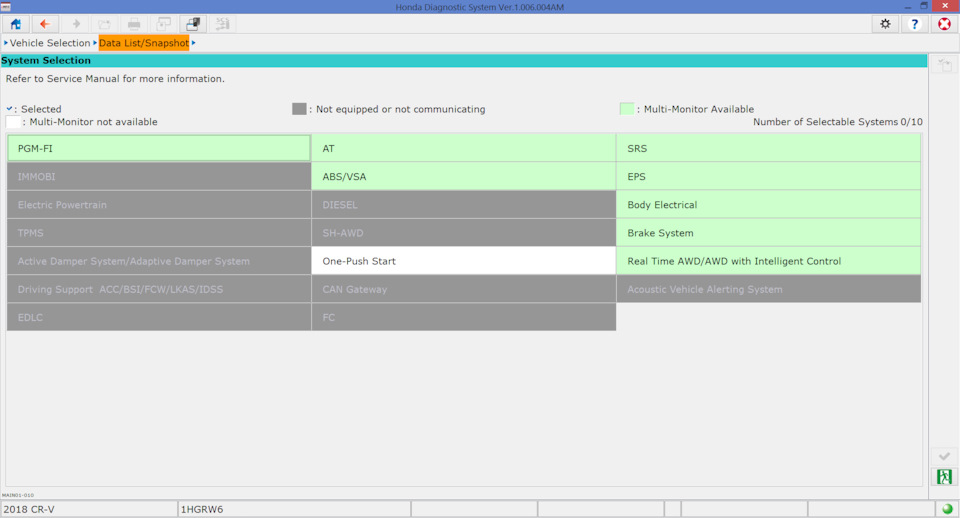Click Acoustic Vehicle Alerting System tile
This screenshot has width=960, height=518.
click(768, 289)
